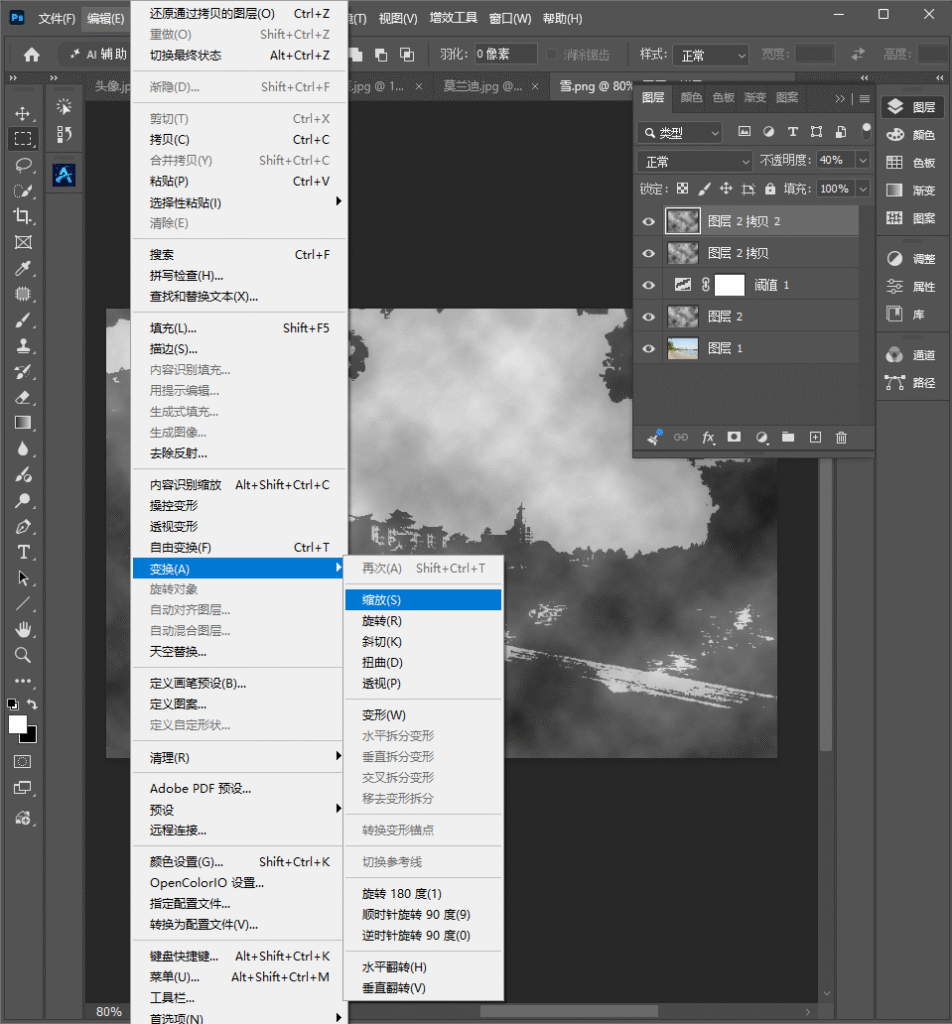Viewport: 952px width, 1024px height.
Task: Select the Eraser tool
Action: (x=23, y=397)
